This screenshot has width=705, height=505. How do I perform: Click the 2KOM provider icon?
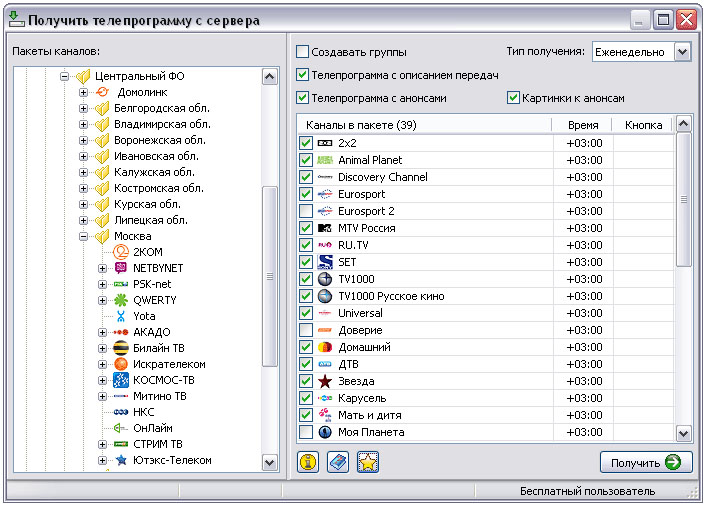click(121, 252)
